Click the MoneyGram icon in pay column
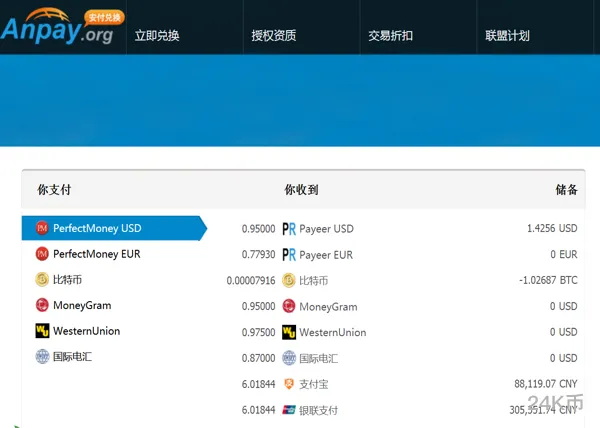 point(42,305)
